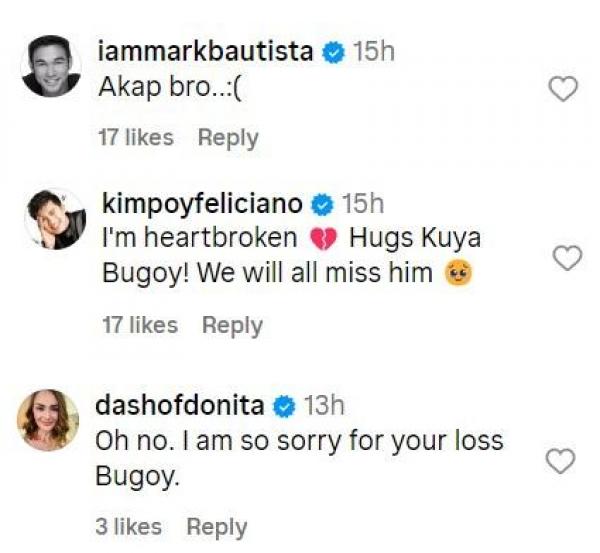Open dashofdonita's profile photo
Viewport: 600px width, 553px height.
48,419
